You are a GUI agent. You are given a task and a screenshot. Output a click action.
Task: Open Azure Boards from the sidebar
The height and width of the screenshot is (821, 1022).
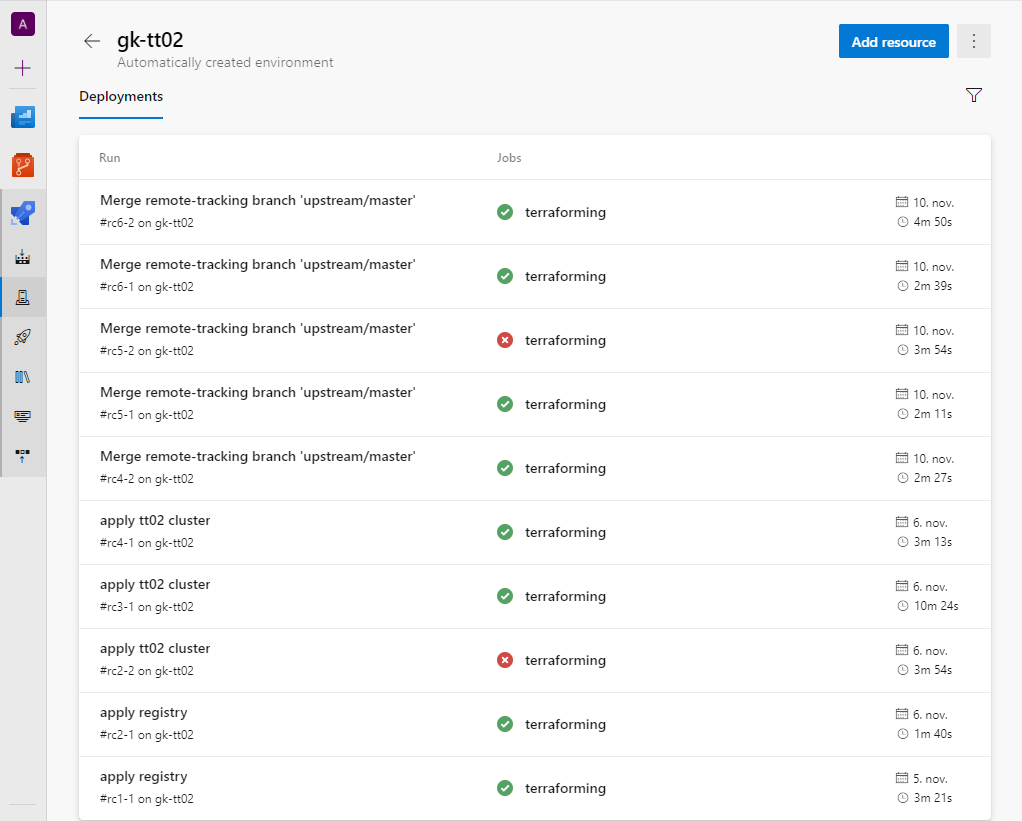coord(23,118)
